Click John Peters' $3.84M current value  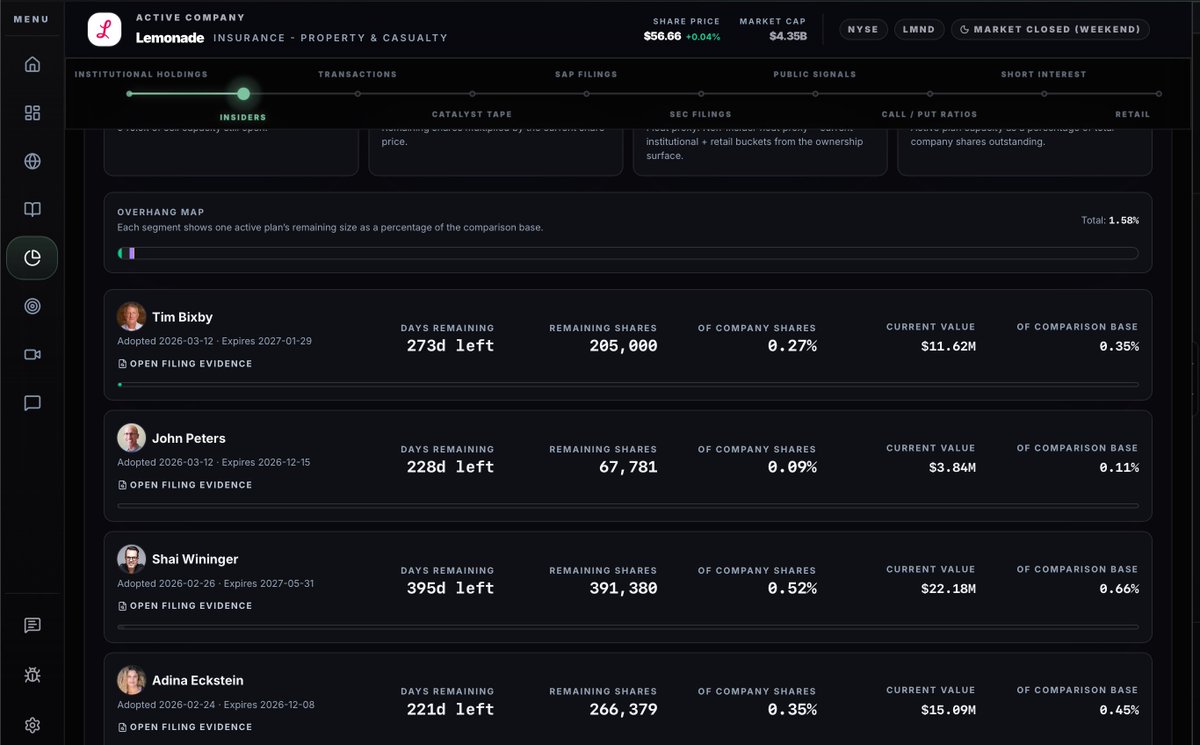952,467
